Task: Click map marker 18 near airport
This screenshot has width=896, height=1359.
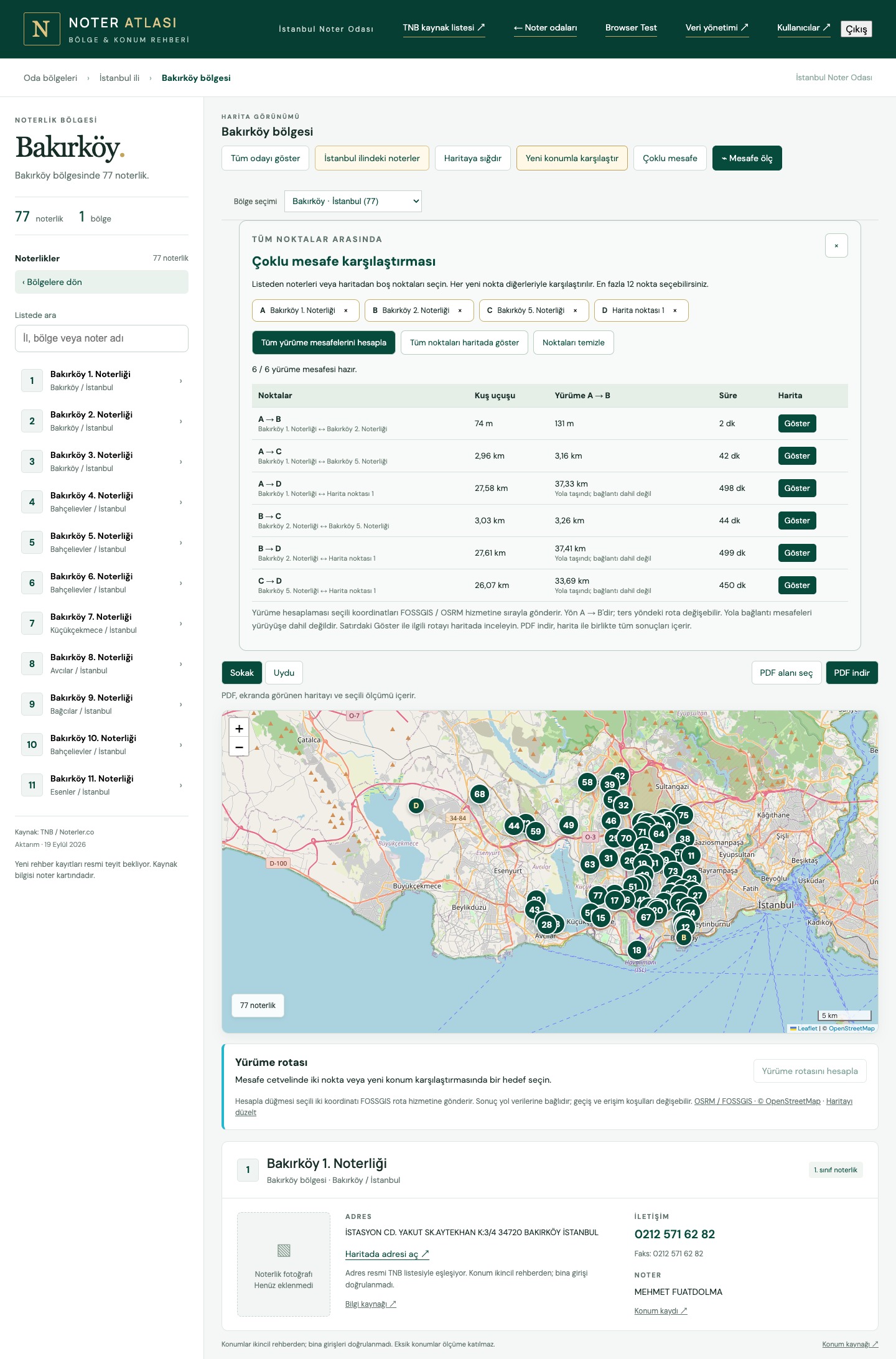Action: coord(637,950)
